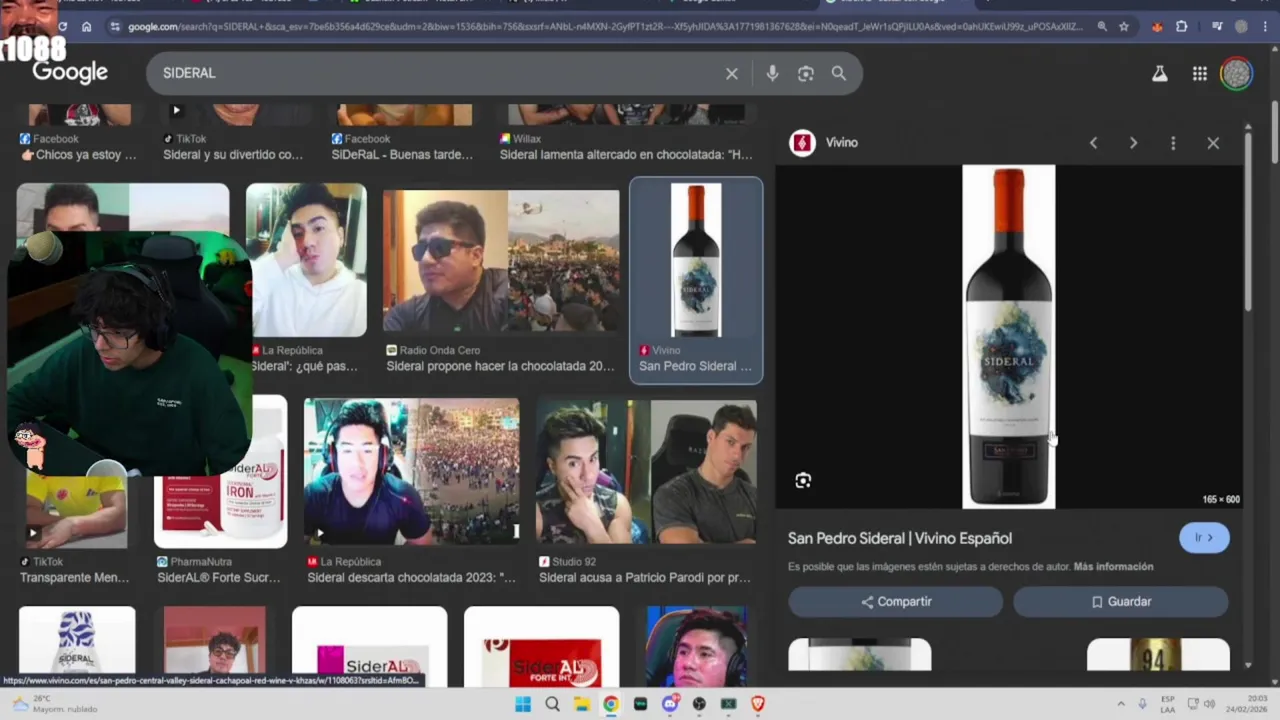
Task: Open 'Sideral descarta chocolatada 2023' caption
Action: [412, 578]
